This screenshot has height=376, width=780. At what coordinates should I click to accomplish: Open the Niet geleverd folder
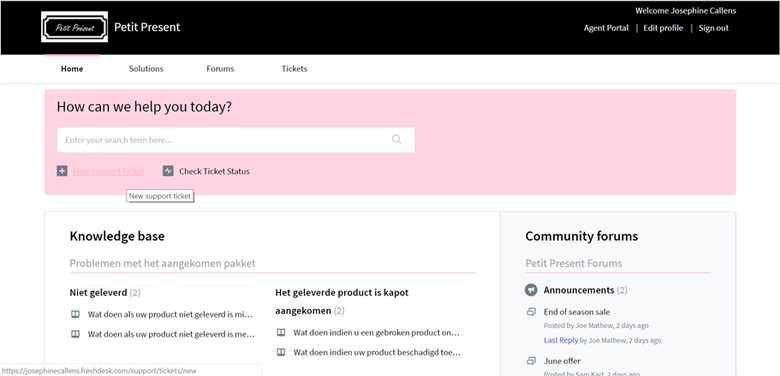[x=98, y=292]
